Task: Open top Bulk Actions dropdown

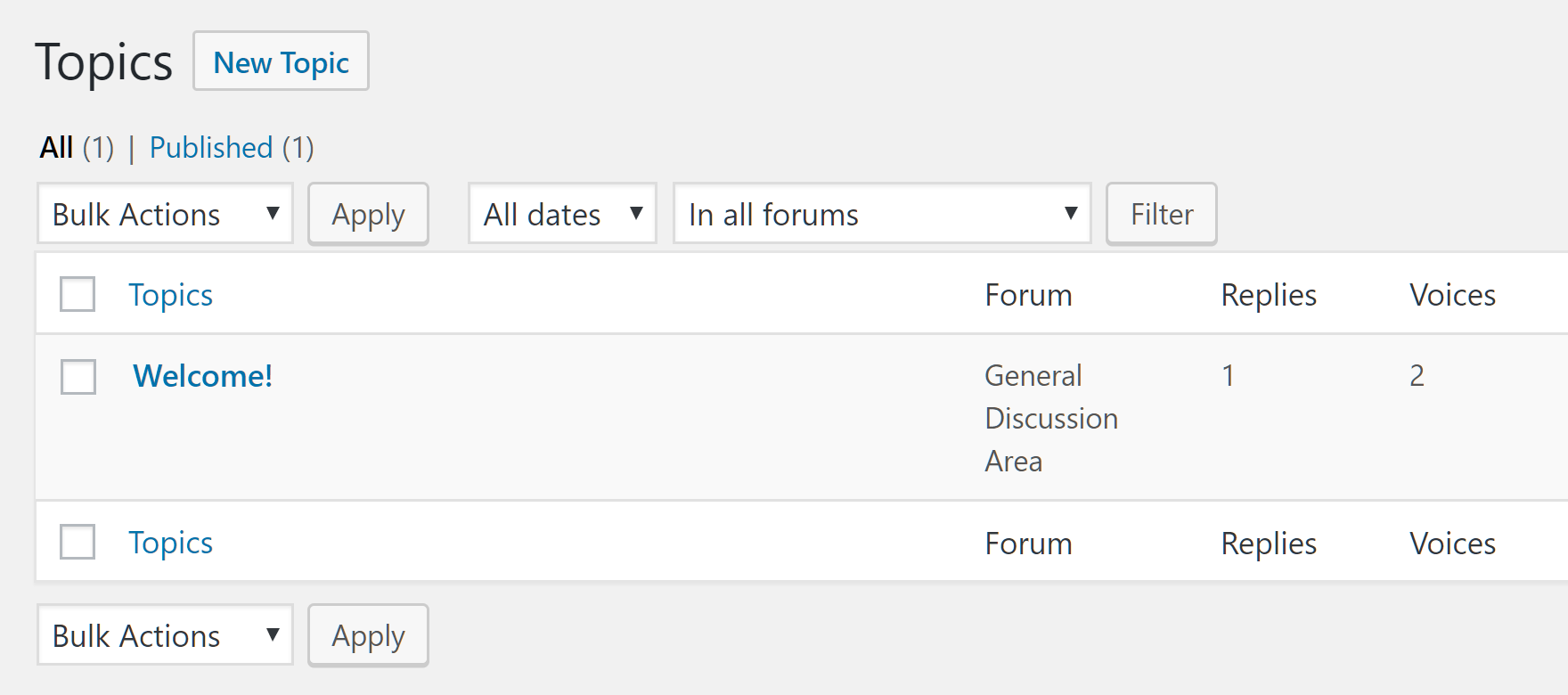Action: click(165, 214)
